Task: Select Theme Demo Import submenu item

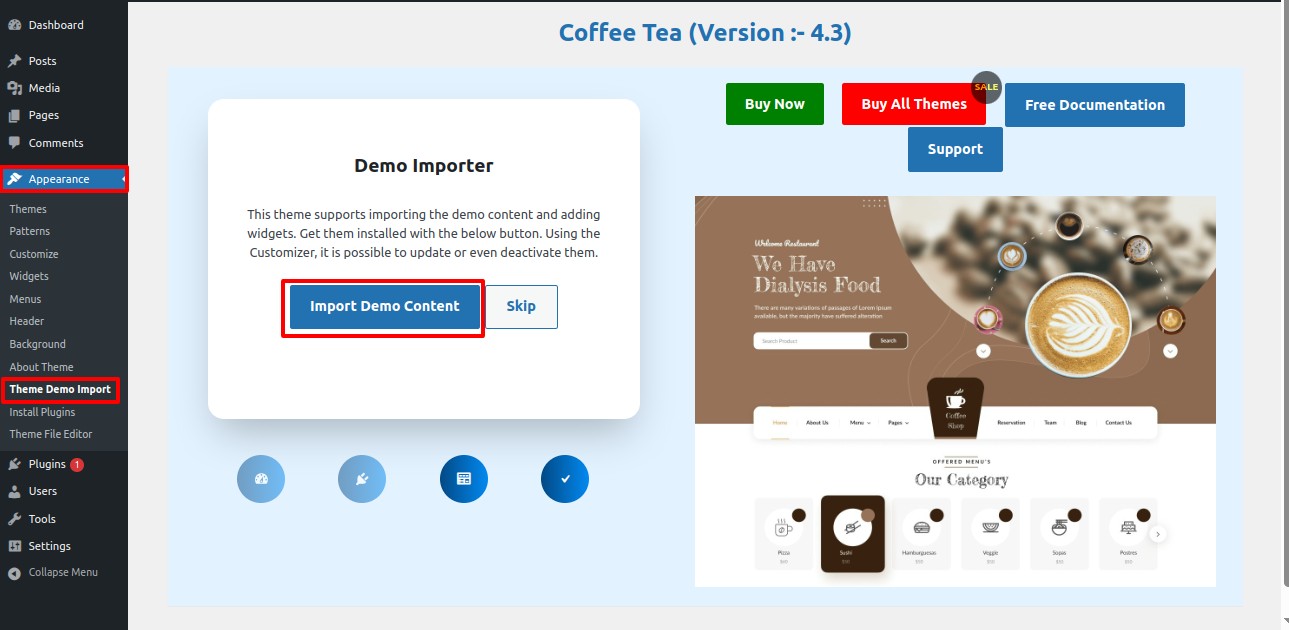Action: point(60,389)
